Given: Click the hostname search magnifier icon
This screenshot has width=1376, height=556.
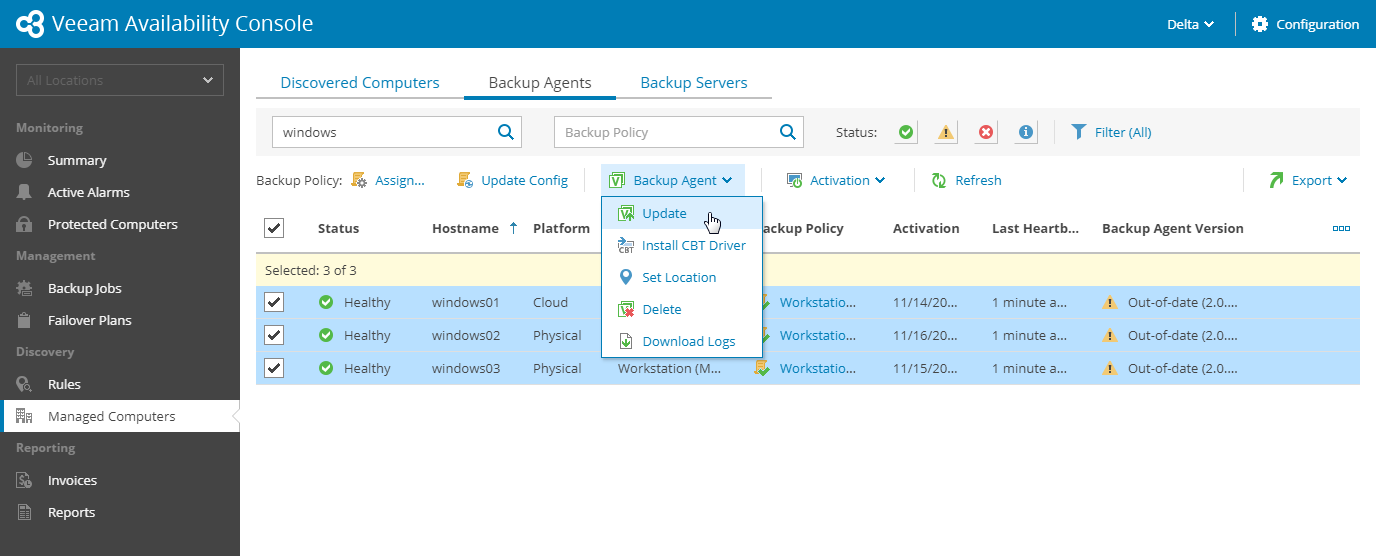Looking at the screenshot, I should 507,131.
